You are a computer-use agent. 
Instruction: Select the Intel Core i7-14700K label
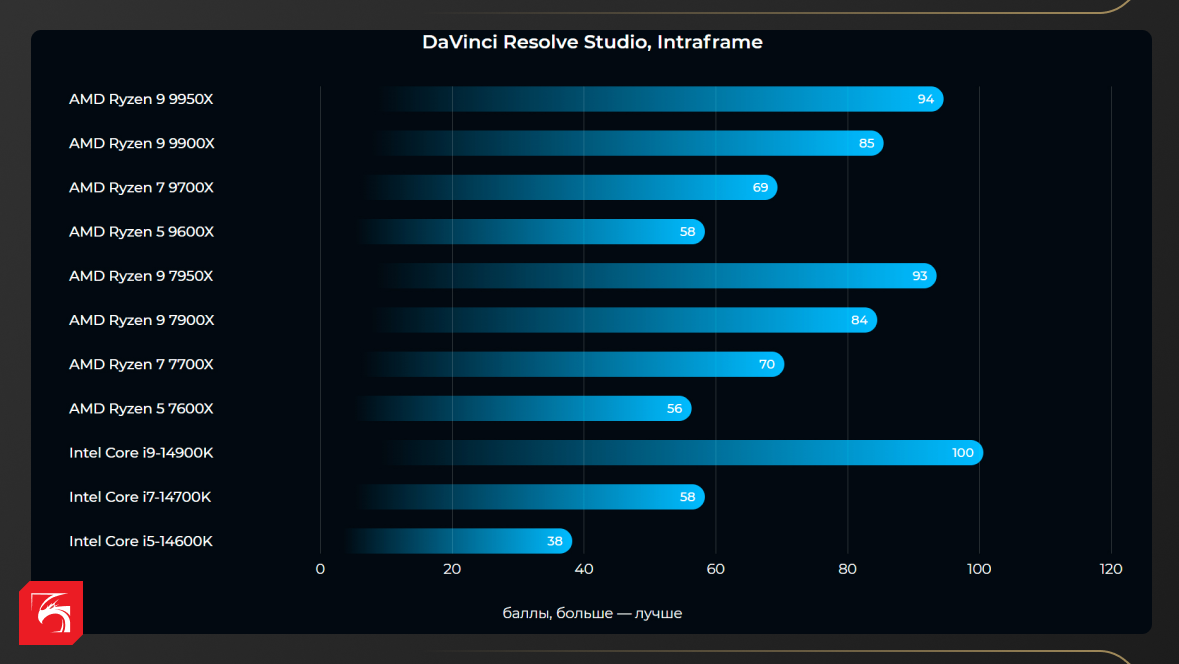[140, 497]
